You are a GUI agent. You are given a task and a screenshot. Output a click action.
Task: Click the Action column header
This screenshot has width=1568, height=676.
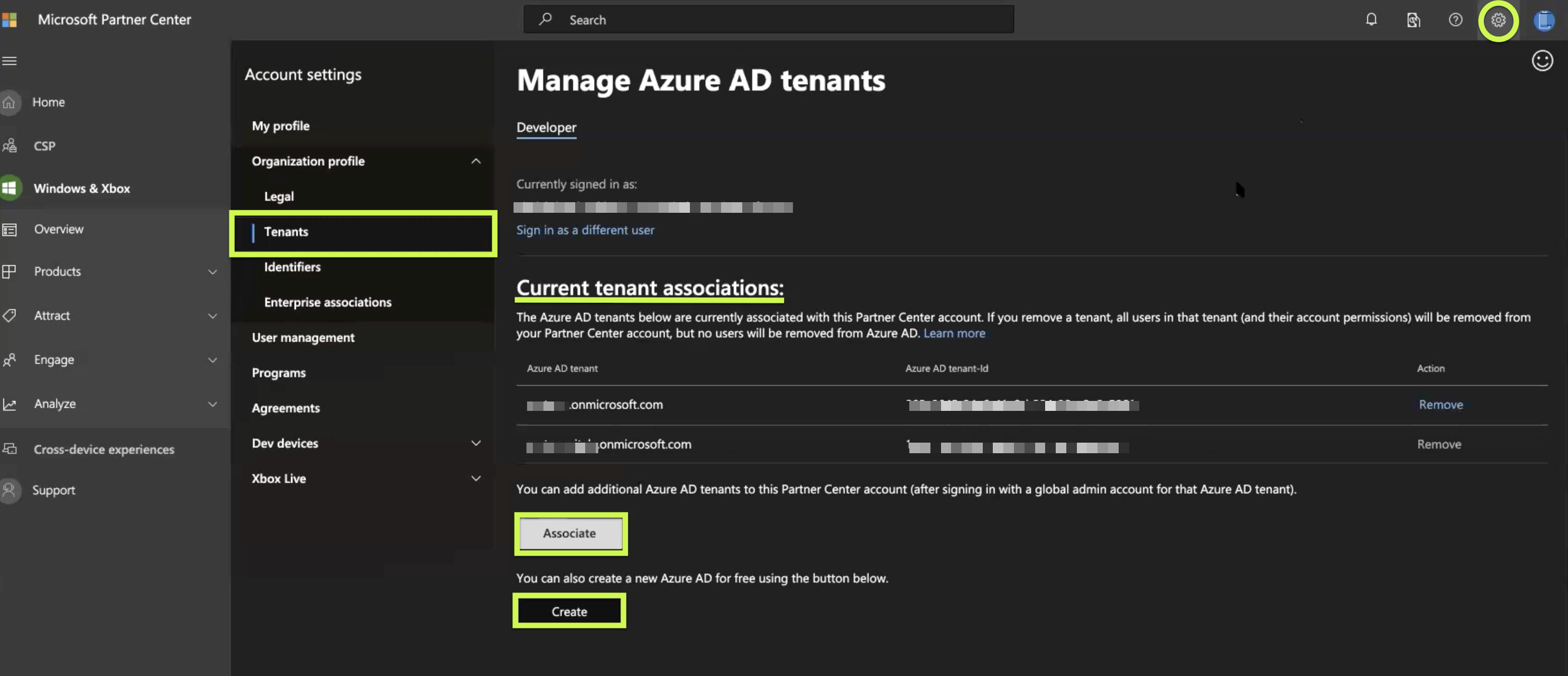pyautogui.click(x=1430, y=368)
